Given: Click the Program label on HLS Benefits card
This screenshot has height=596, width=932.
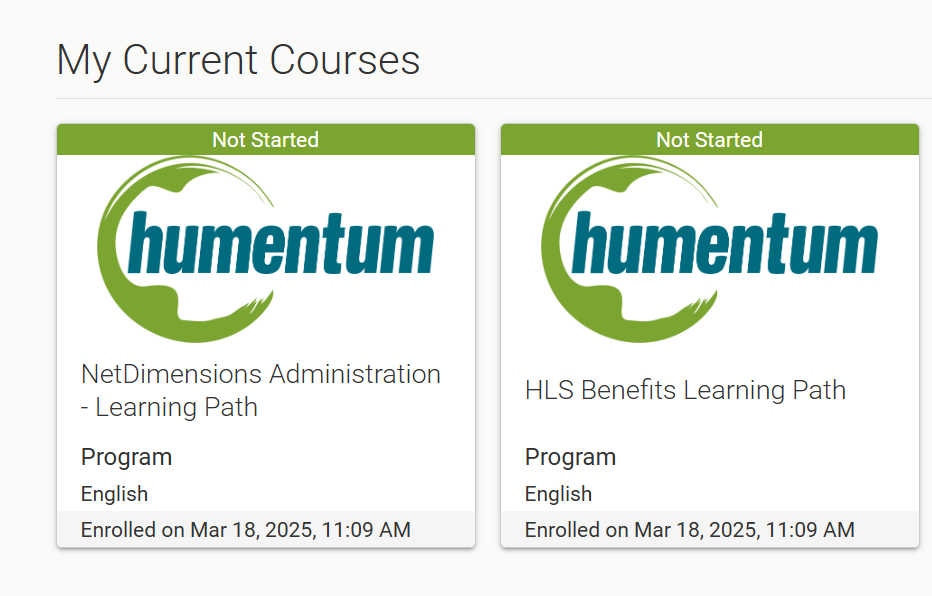Looking at the screenshot, I should point(570,457).
